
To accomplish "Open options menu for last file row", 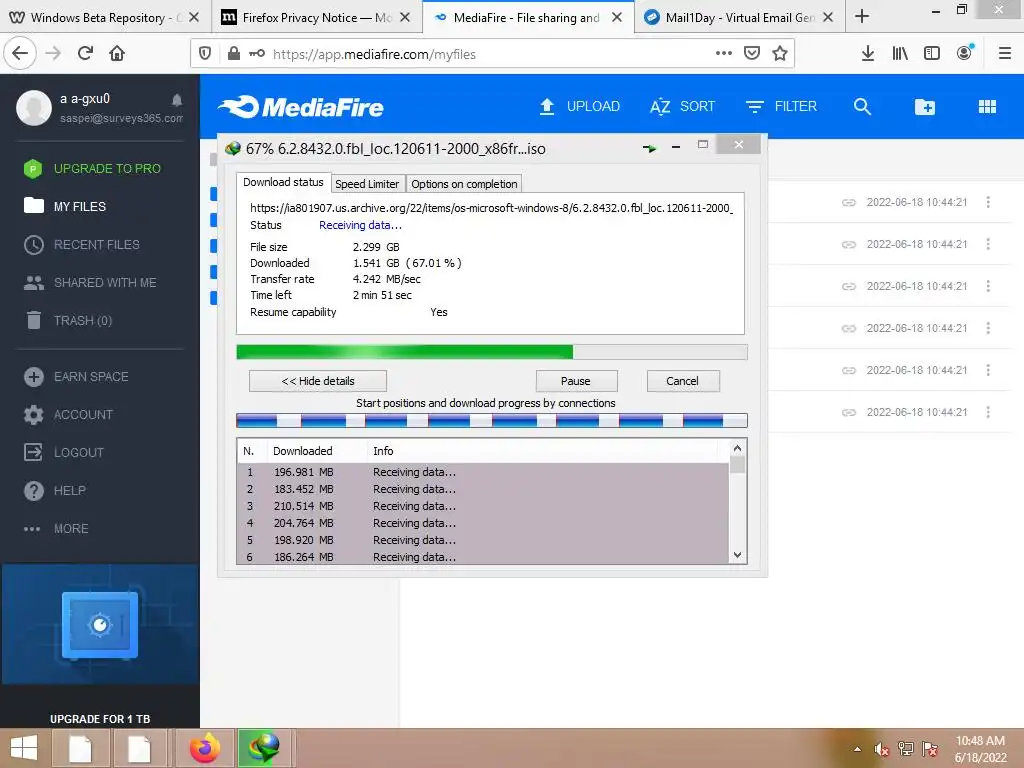I will pyautogui.click(x=988, y=412).
